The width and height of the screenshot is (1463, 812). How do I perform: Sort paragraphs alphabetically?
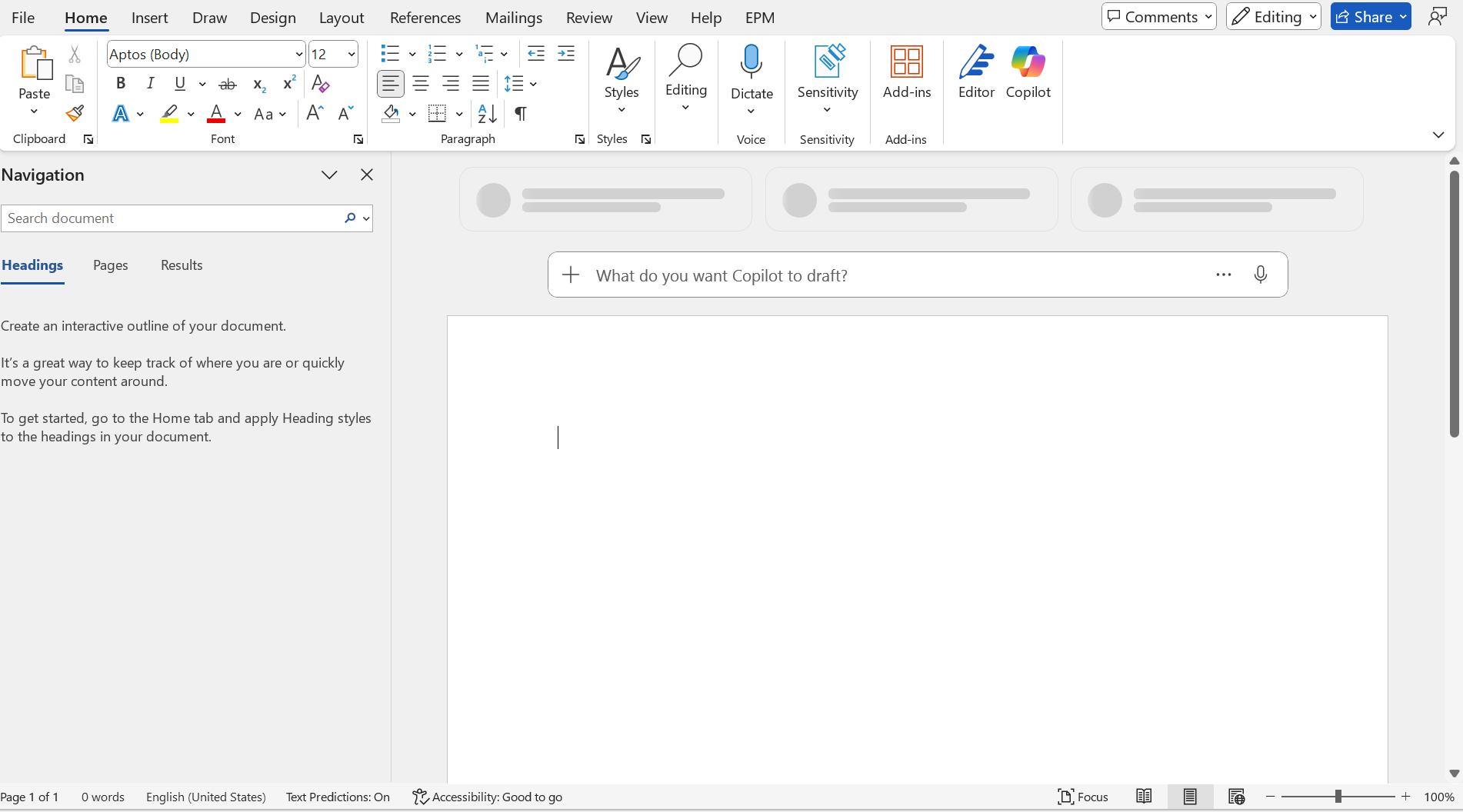tap(488, 114)
